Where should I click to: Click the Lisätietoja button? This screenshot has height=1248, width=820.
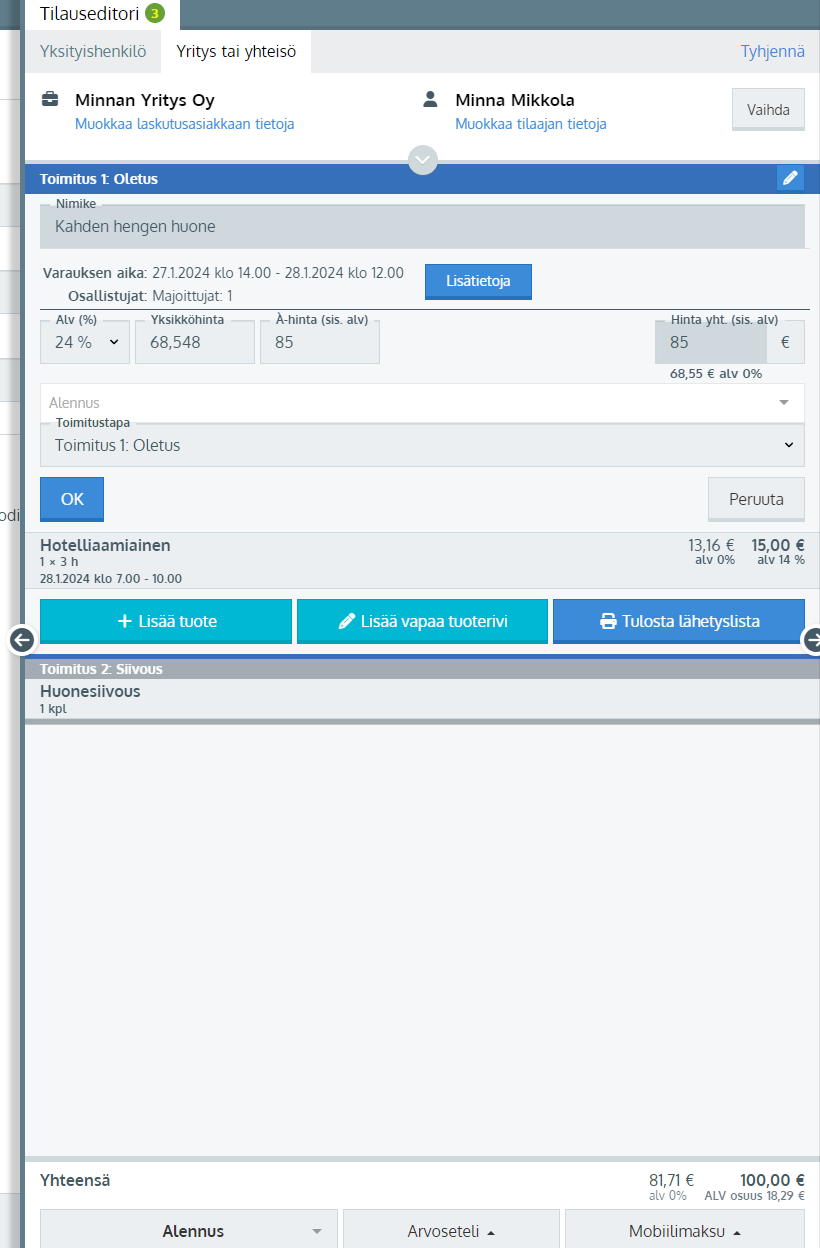click(478, 281)
